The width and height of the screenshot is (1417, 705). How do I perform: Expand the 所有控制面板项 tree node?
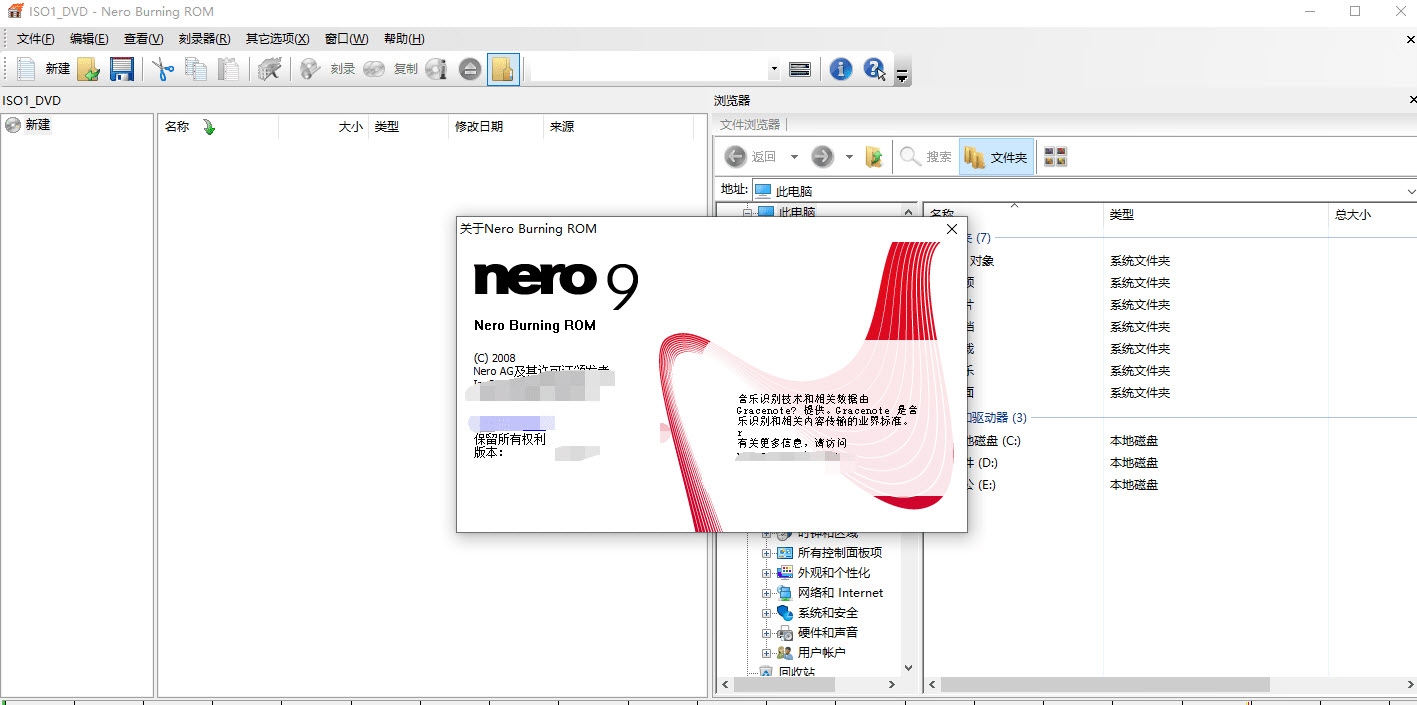767,553
